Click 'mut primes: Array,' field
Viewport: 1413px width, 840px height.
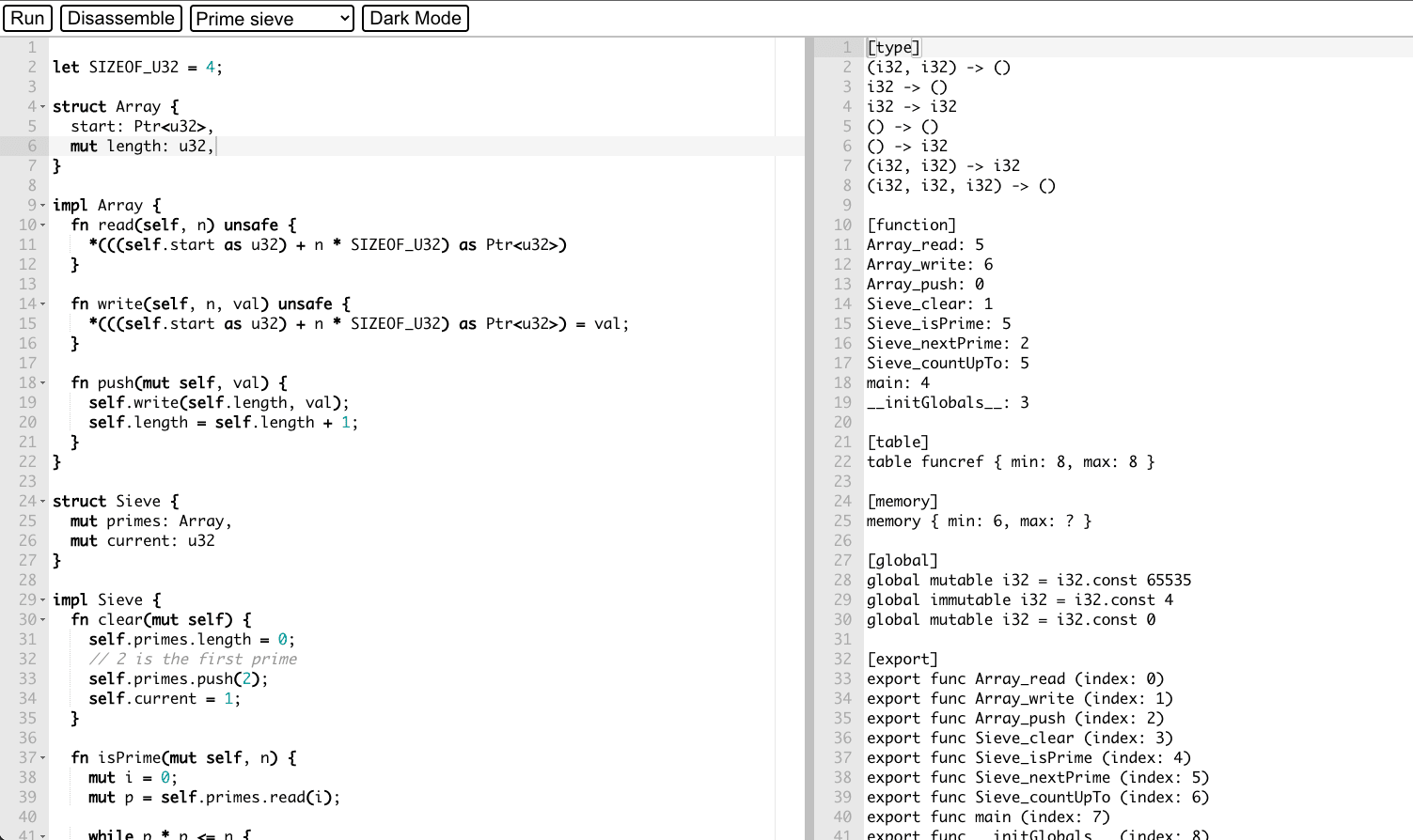click(x=150, y=521)
